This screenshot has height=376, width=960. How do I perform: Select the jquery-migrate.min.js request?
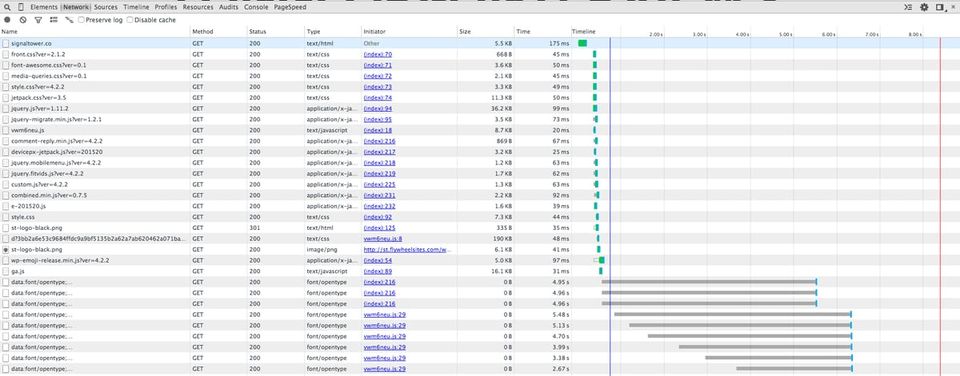(56, 119)
